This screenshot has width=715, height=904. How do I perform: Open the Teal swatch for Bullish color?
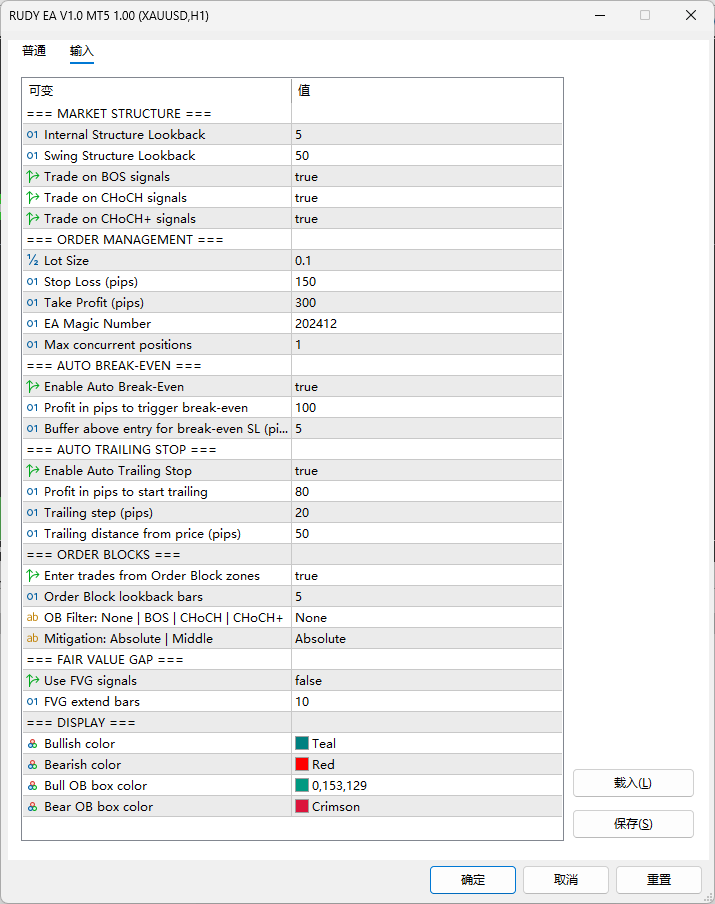click(302, 743)
